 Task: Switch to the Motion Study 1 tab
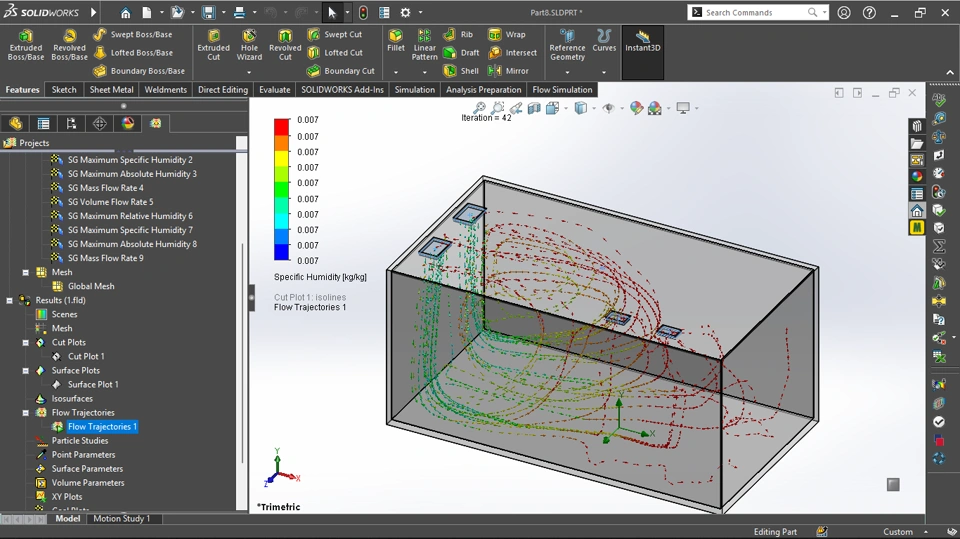tap(121, 519)
